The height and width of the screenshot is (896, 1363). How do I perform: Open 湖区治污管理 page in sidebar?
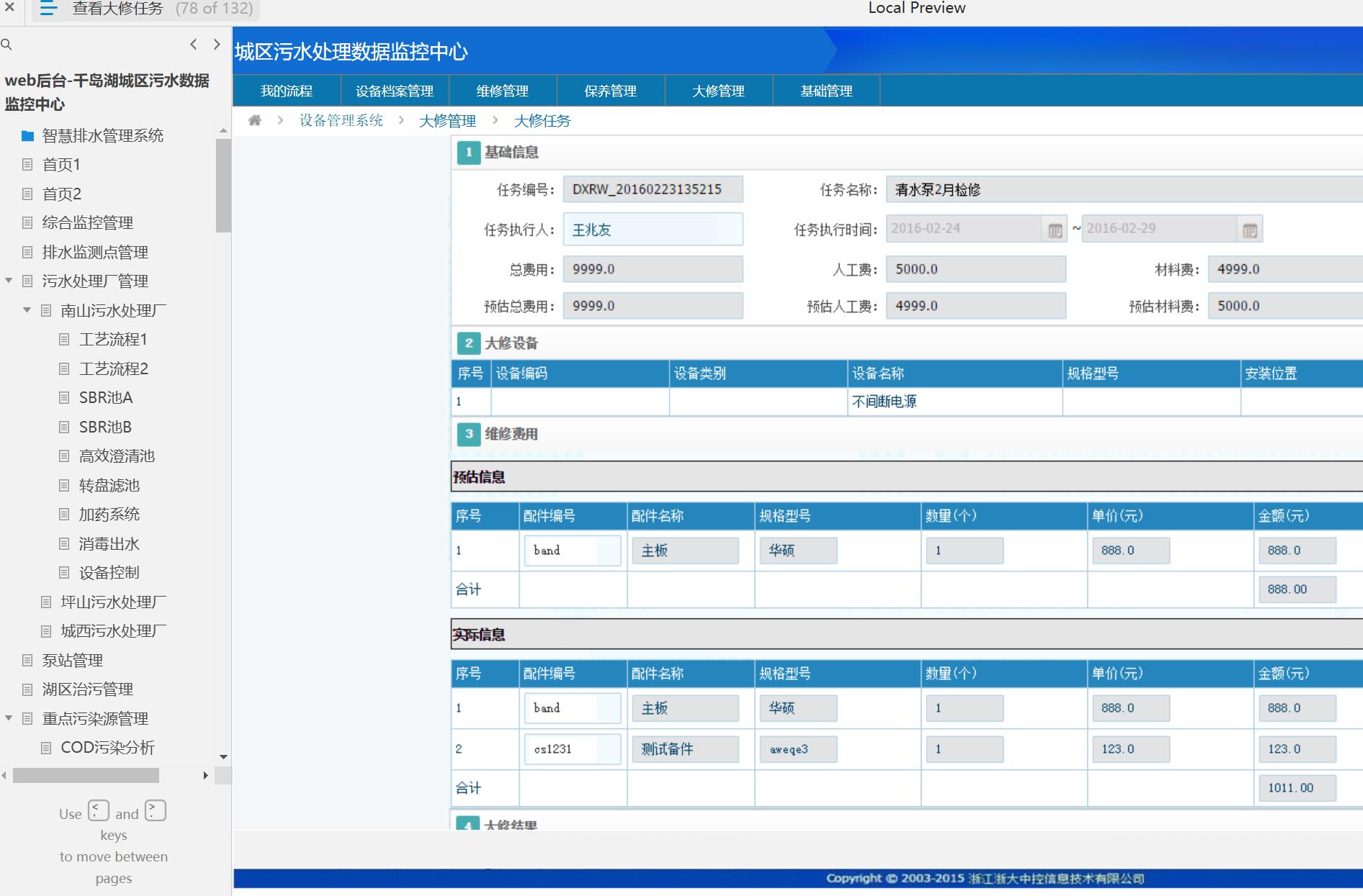pos(88,689)
